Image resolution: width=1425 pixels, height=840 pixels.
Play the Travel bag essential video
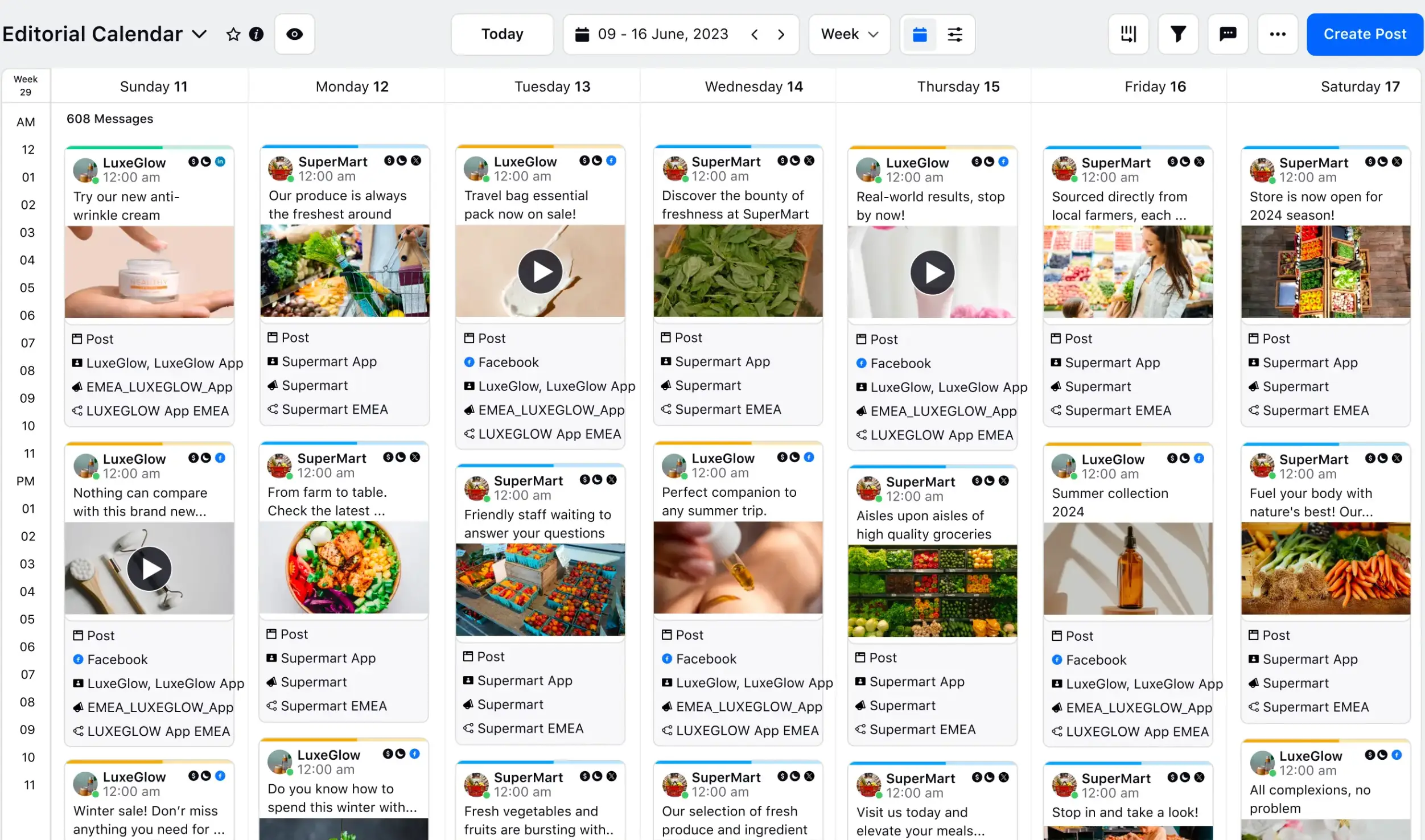540,271
